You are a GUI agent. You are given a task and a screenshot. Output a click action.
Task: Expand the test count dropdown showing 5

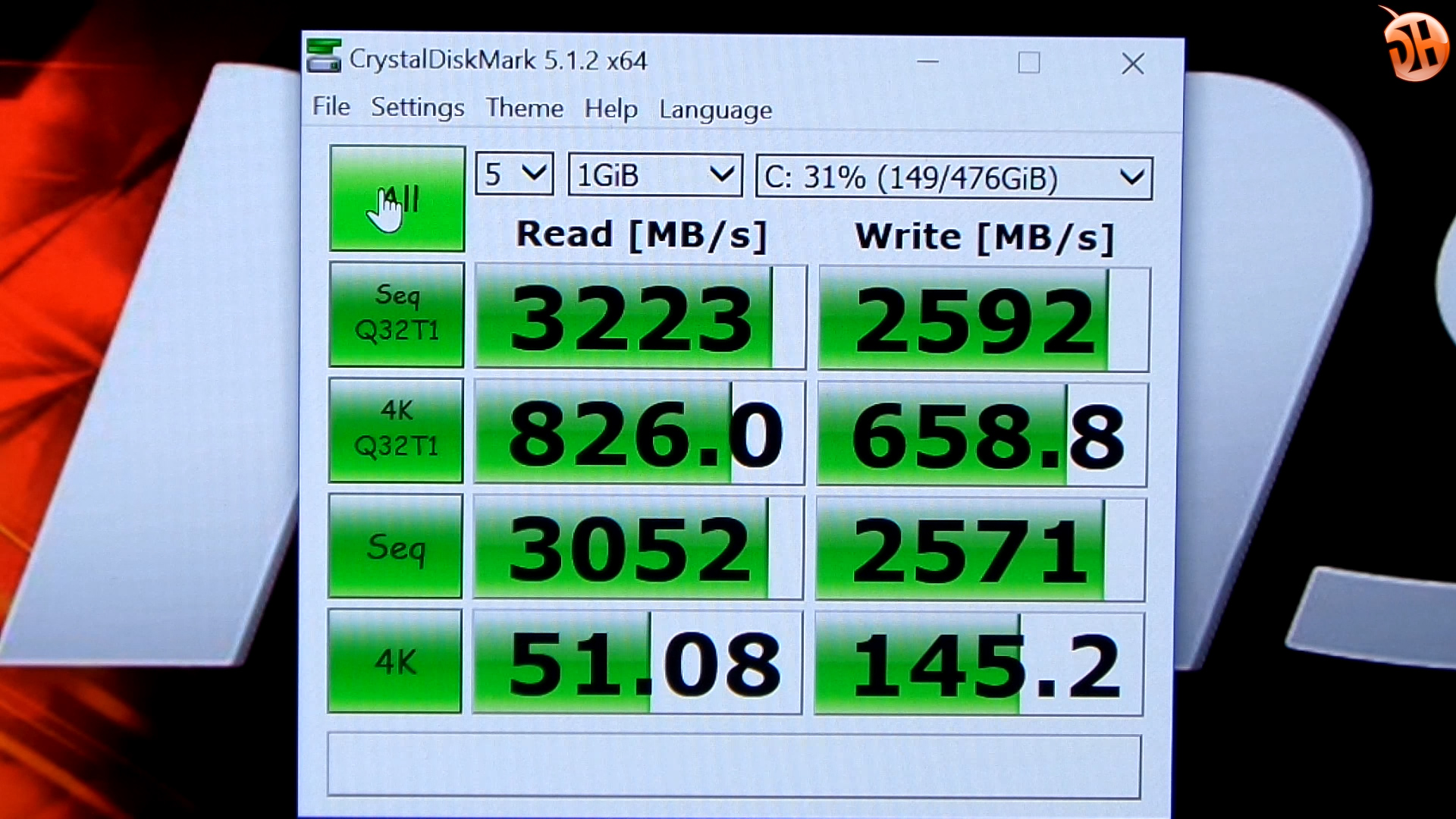(x=515, y=174)
